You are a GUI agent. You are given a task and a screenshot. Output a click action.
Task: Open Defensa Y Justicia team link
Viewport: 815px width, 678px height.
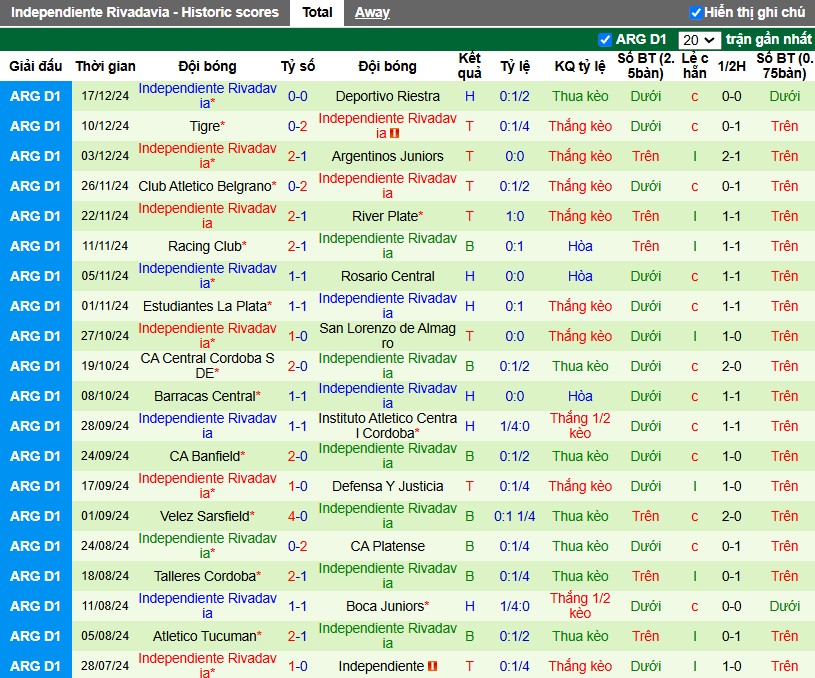387,486
